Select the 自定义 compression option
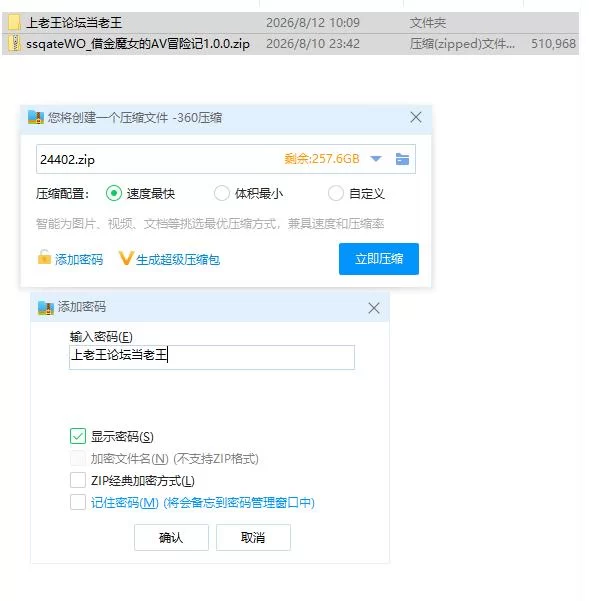The width and height of the screenshot is (589, 601). point(336,193)
